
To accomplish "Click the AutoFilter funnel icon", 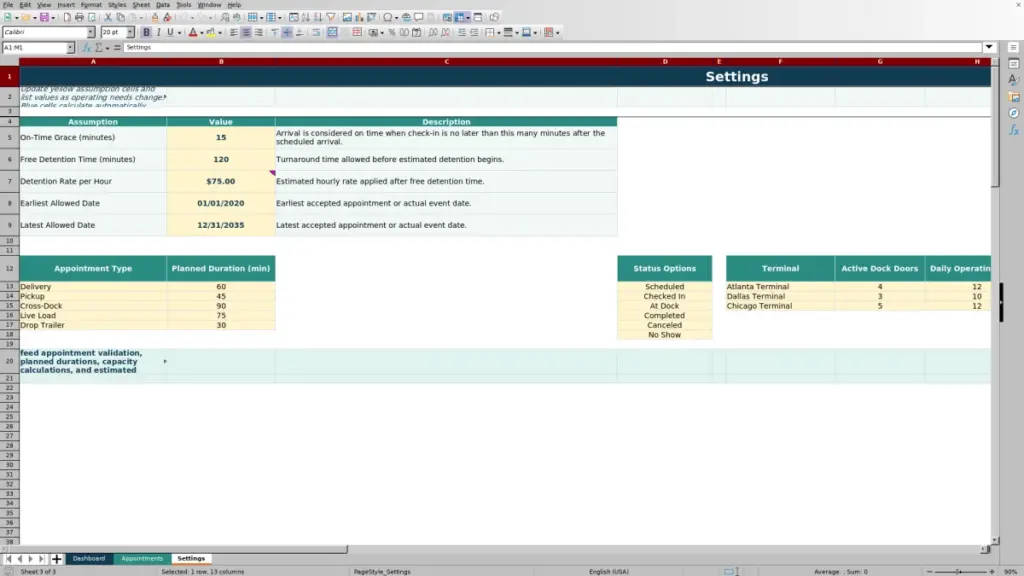I will pyautogui.click(x=330, y=17).
